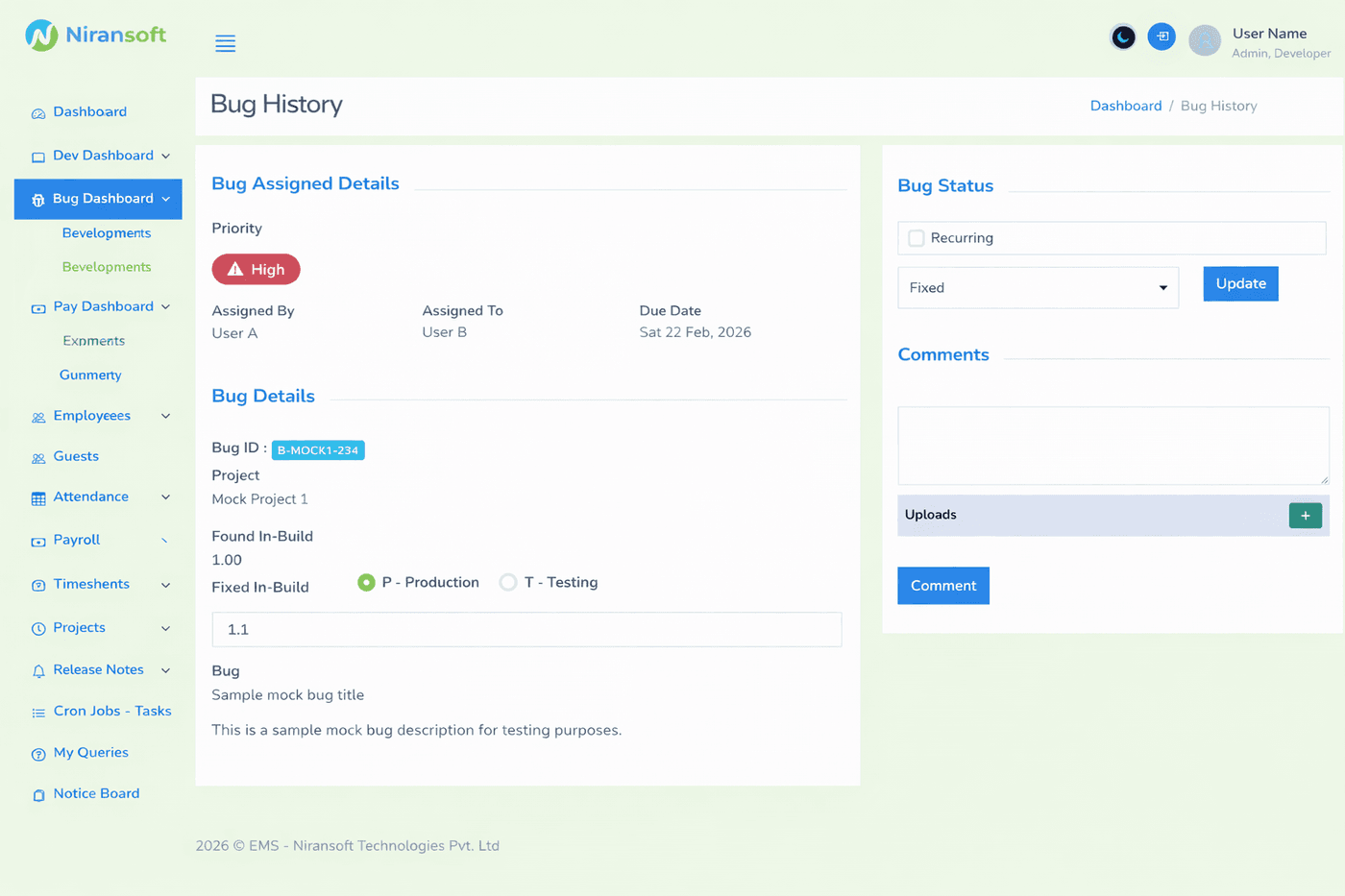
Task: Click the green plus icon under Uploads
Action: coord(1305,515)
